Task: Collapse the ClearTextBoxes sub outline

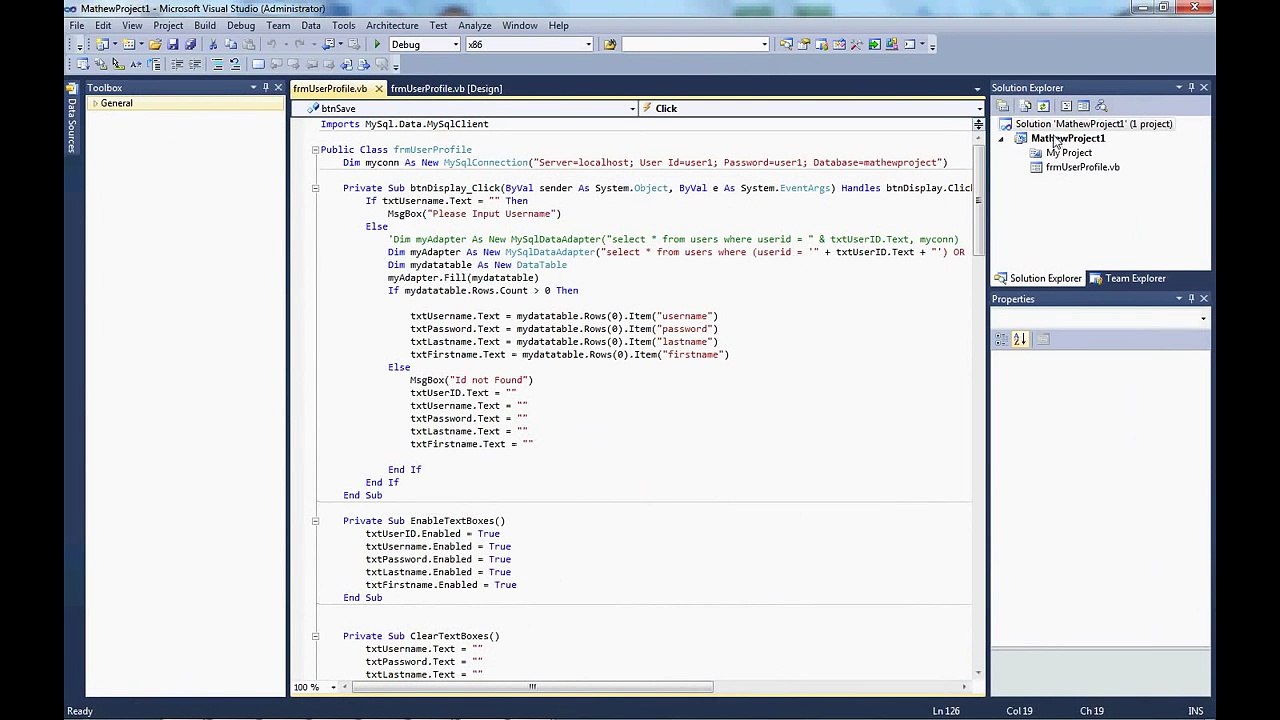Action: click(x=315, y=636)
